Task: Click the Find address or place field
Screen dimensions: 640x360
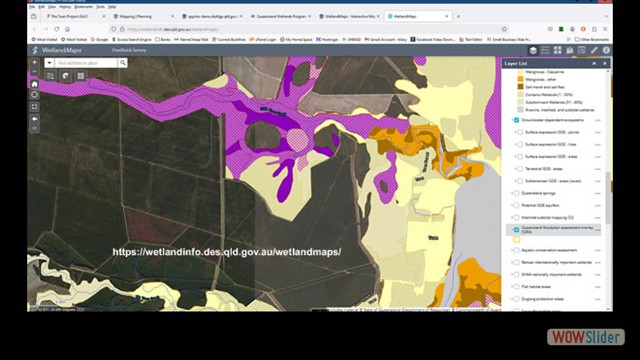Action: coord(86,63)
